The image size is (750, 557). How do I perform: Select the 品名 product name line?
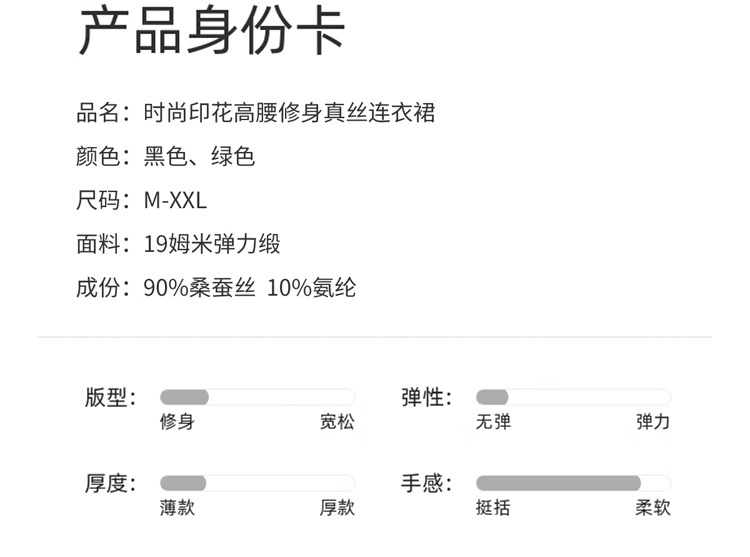click(x=256, y=113)
